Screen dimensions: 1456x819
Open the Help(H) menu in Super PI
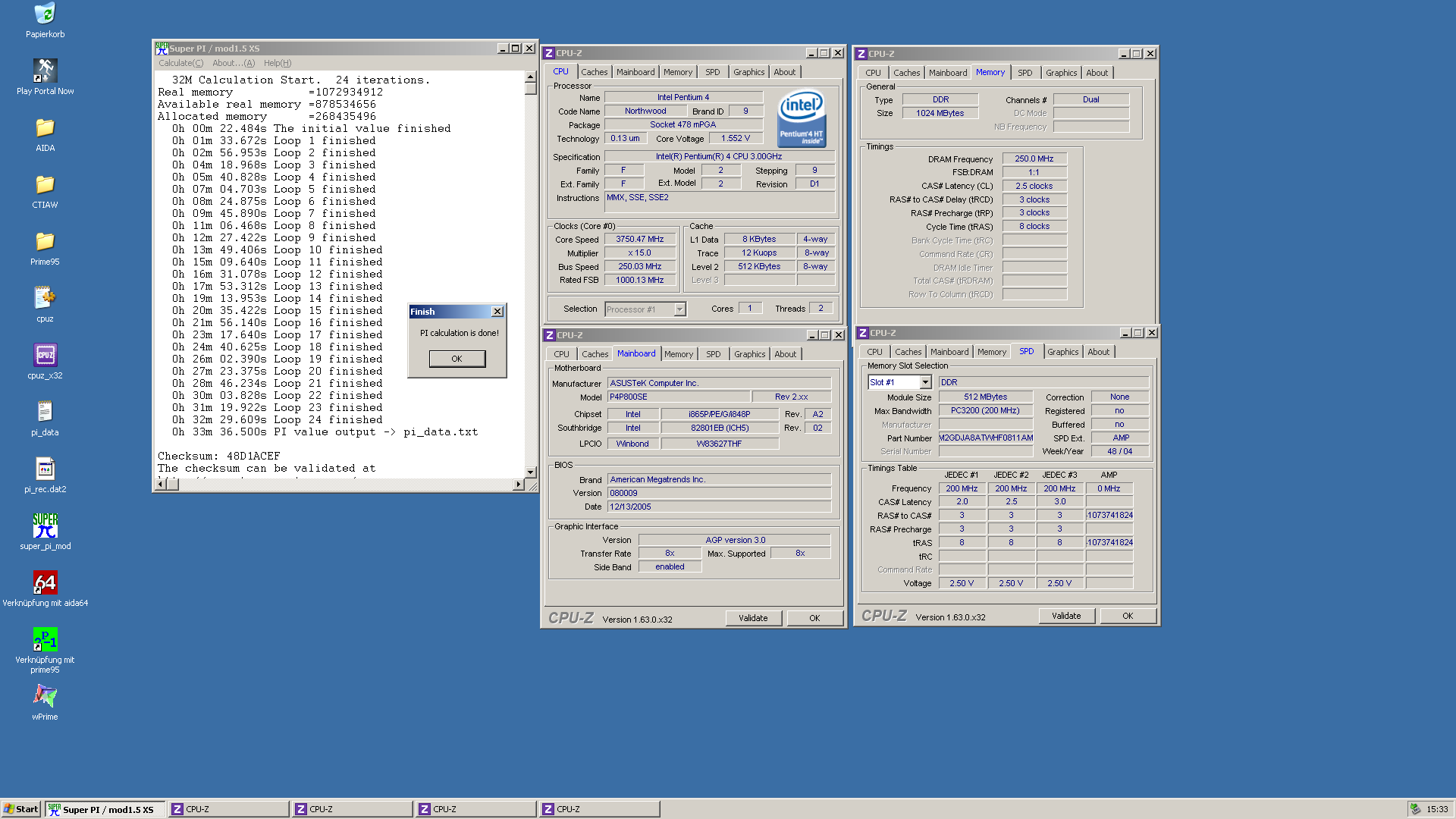click(278, 63)
